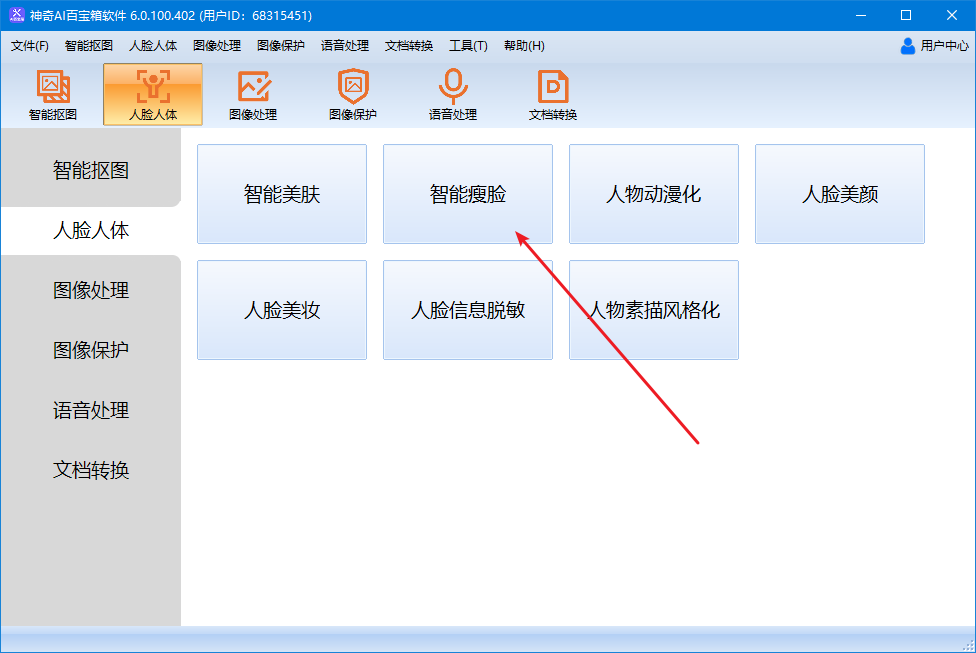Launch the 人脸美颜 feature

coord(840,194)
